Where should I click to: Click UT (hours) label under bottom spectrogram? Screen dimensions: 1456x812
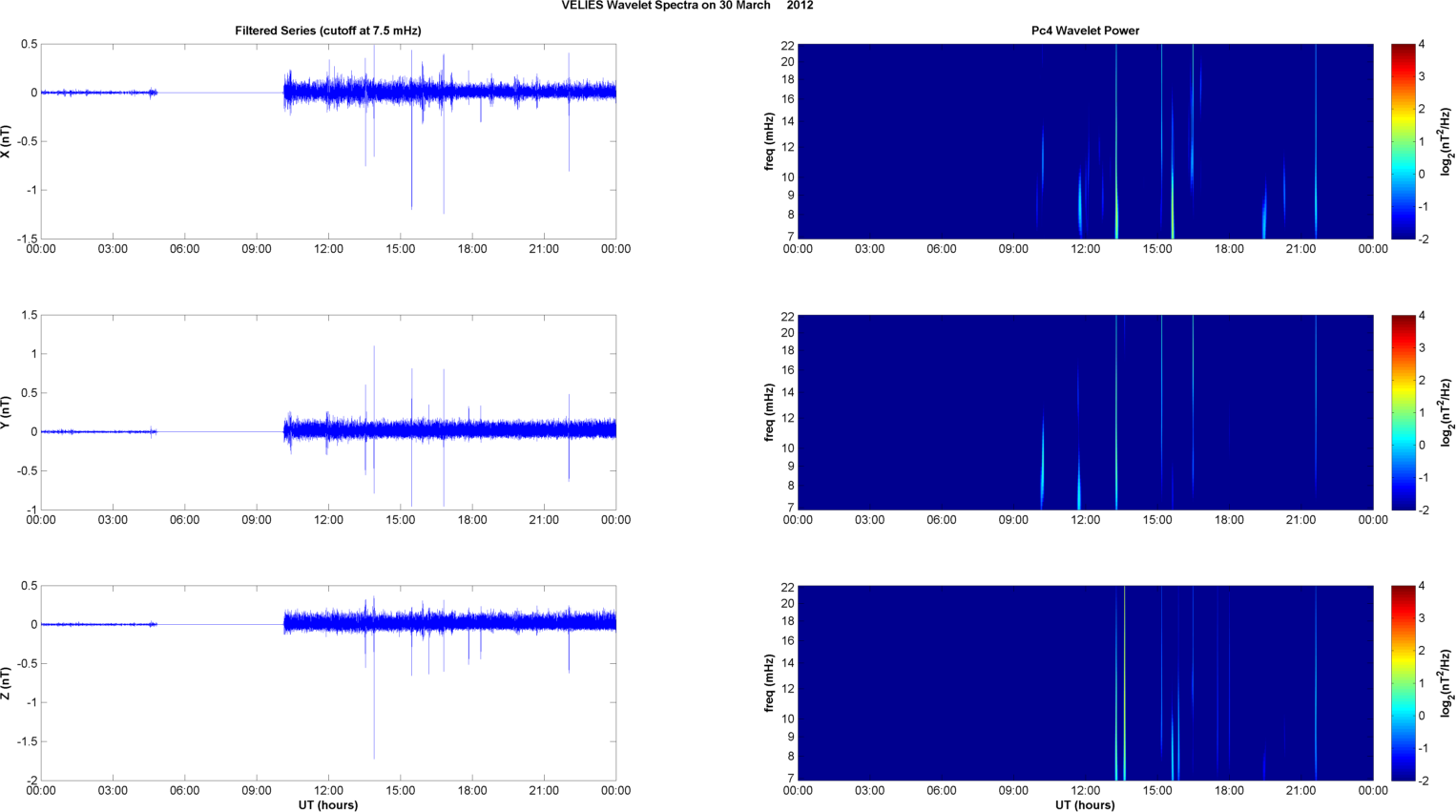[1085, 805]
